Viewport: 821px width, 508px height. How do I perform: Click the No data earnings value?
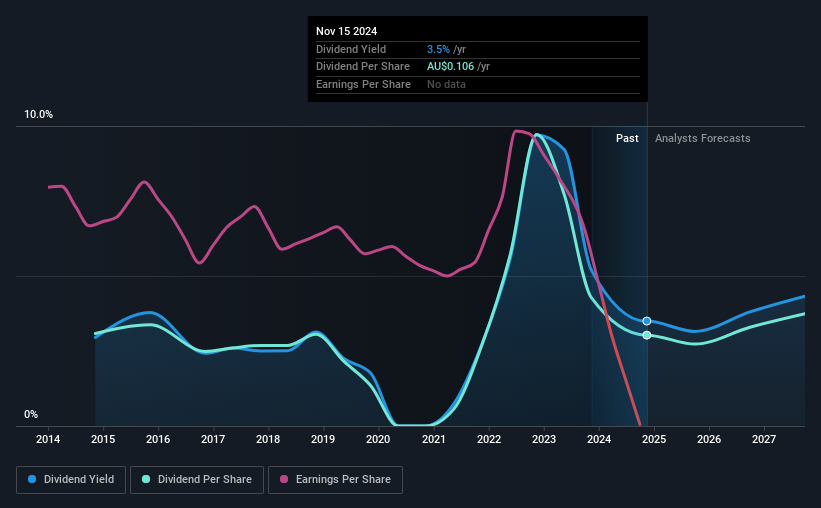(446, 84)
